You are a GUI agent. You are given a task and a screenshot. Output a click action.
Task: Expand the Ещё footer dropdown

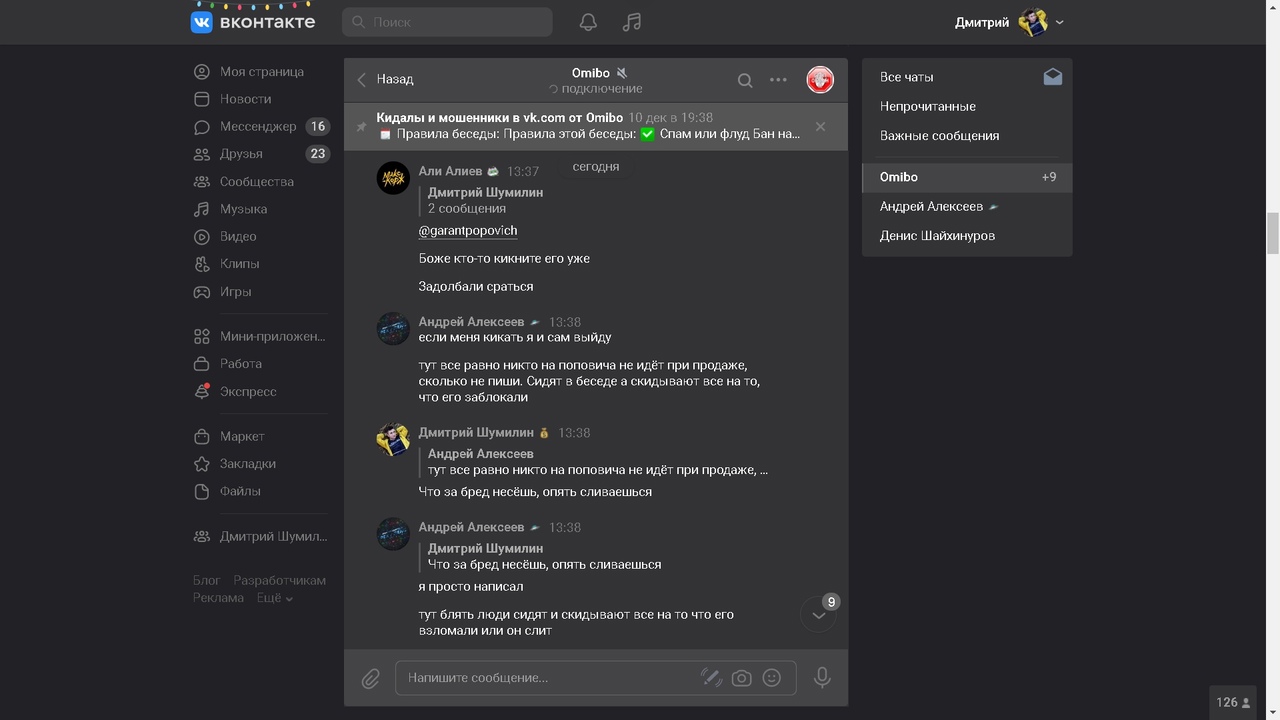coord(274,598)
